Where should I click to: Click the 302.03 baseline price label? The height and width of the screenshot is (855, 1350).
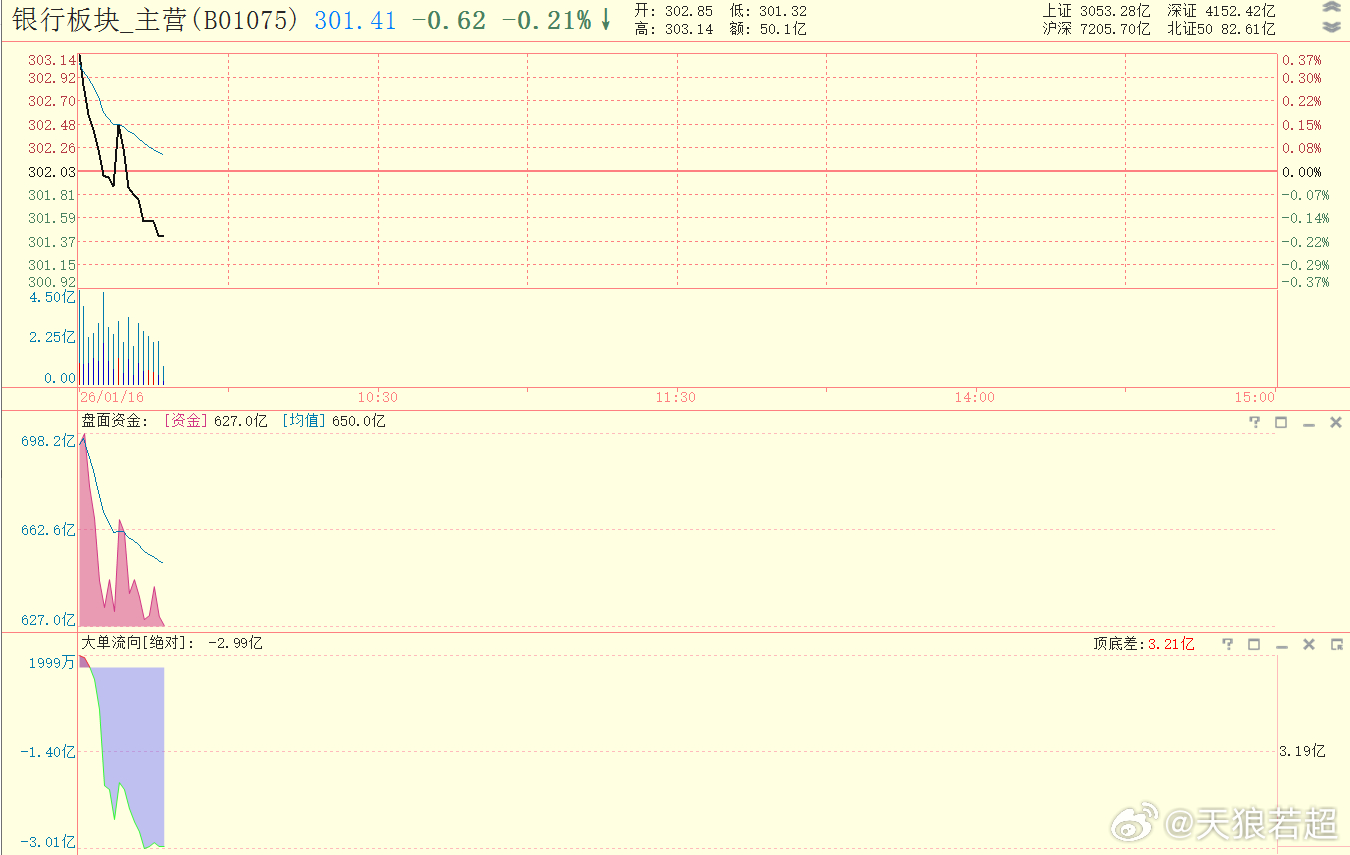pos(51,172)
